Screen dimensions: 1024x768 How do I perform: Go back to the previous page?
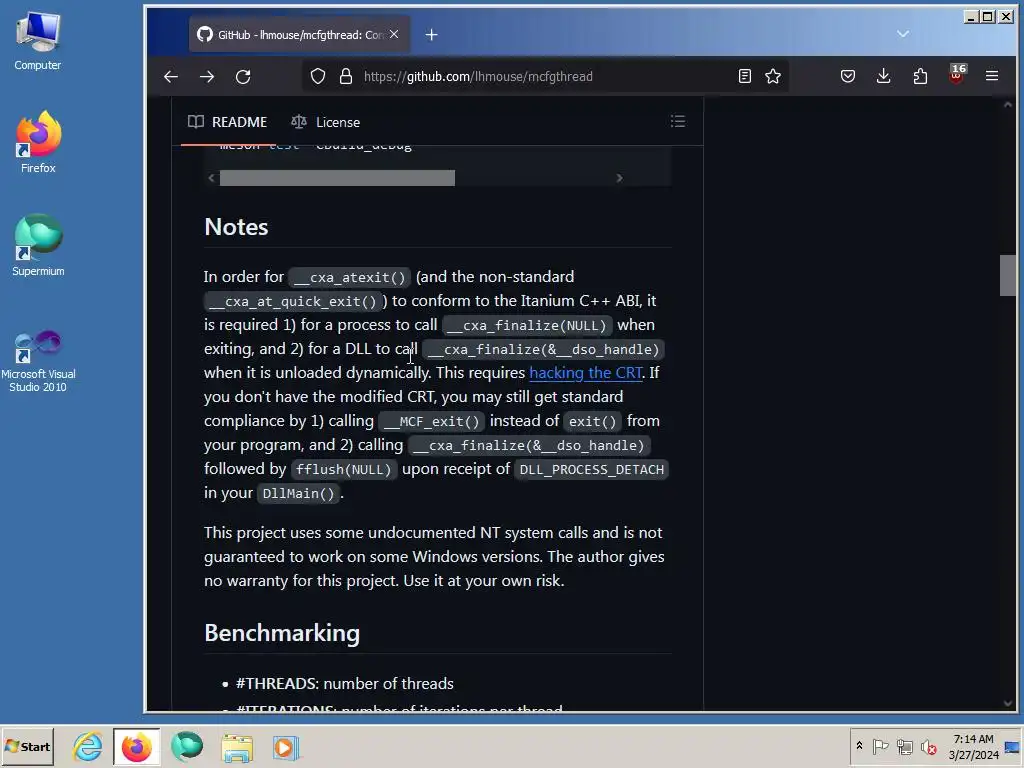(171, 76)
